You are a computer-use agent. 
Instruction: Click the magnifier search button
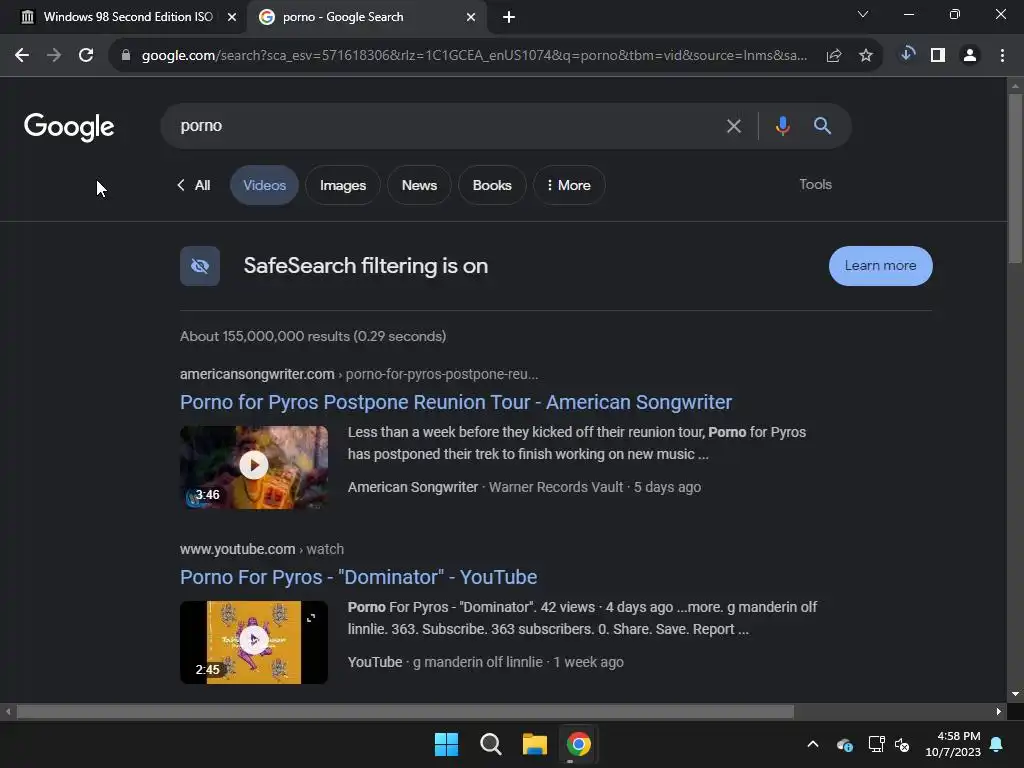(822, 125)
